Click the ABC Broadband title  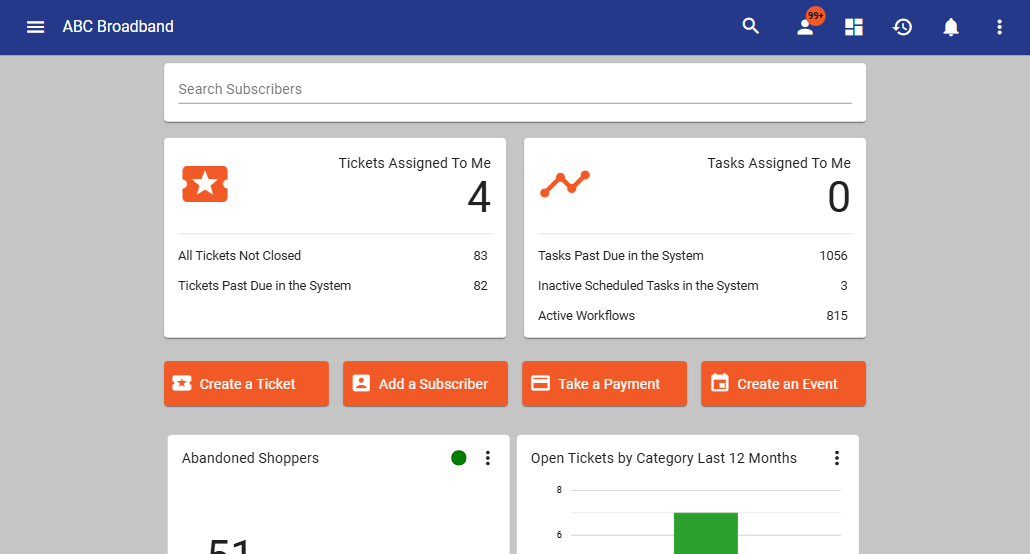118,26
